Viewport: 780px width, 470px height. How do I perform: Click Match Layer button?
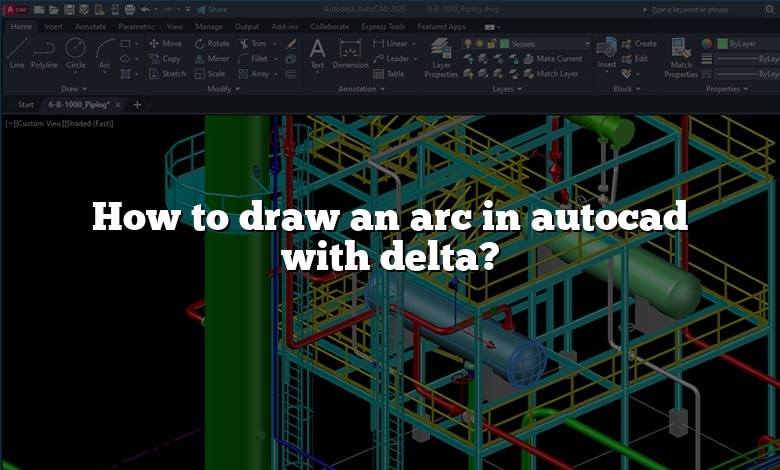tap(551, 74)
